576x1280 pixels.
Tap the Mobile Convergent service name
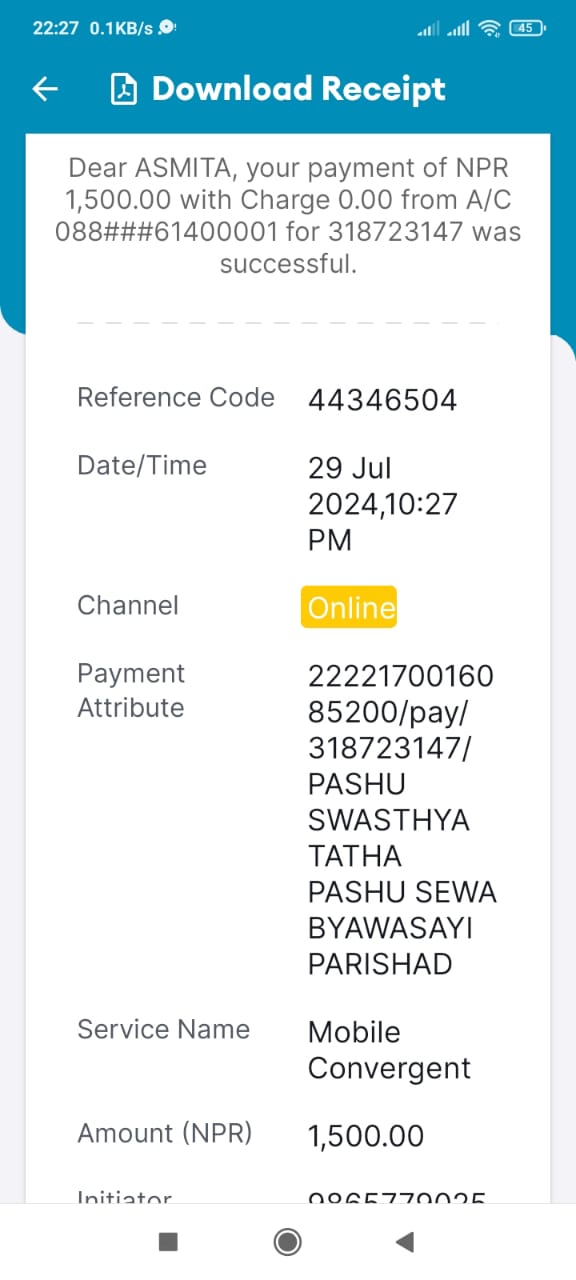389,1050
